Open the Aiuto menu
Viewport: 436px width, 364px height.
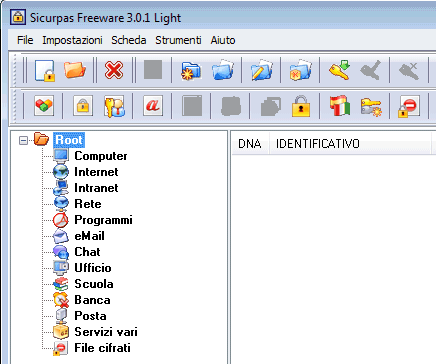click(x=223, y=40)
